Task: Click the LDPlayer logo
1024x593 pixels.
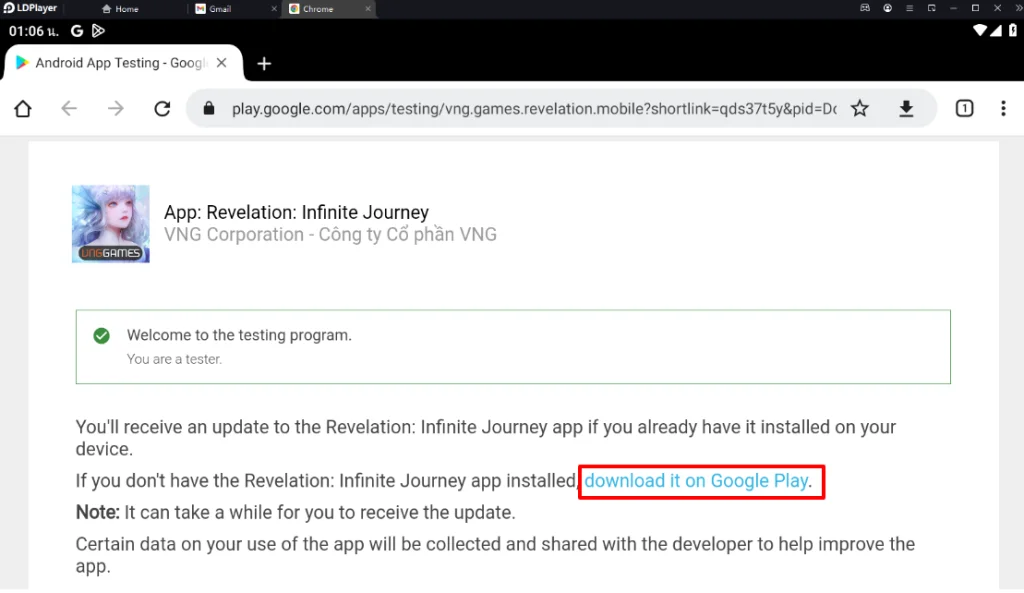Action: tap(31, 8)
